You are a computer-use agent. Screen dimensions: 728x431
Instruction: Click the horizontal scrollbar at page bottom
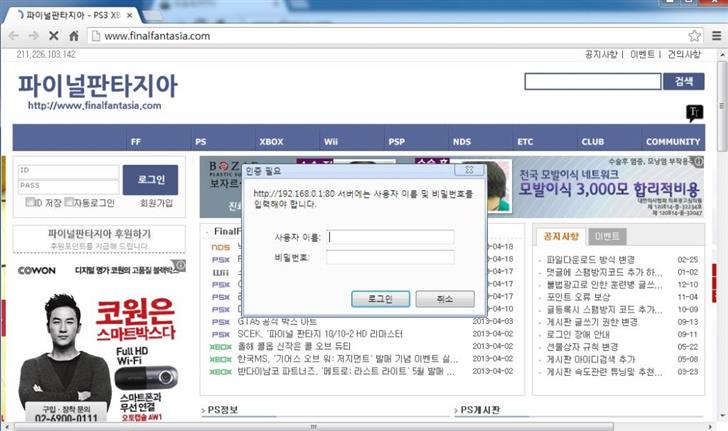click(x=314, y=426)
